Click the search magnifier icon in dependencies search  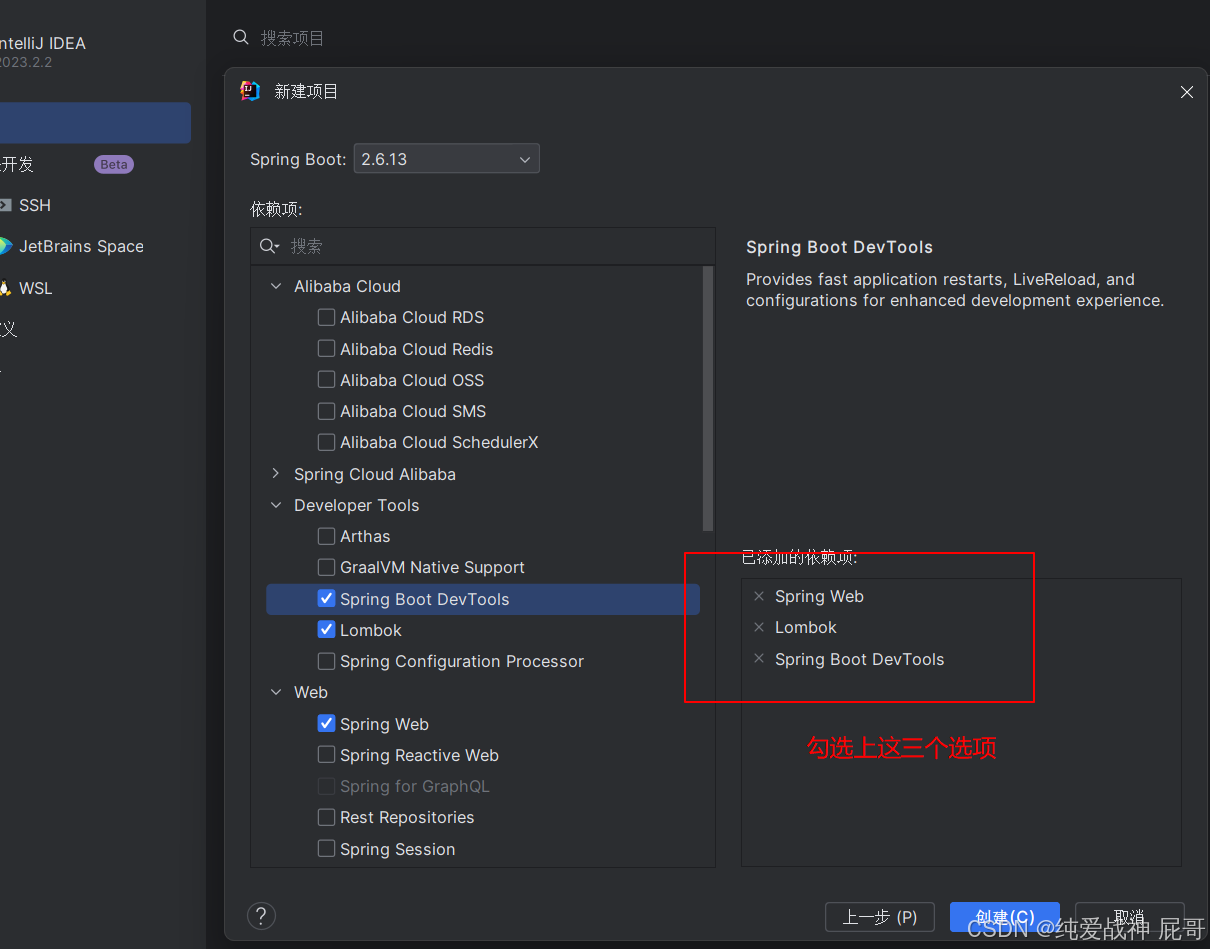coord(269,246)
